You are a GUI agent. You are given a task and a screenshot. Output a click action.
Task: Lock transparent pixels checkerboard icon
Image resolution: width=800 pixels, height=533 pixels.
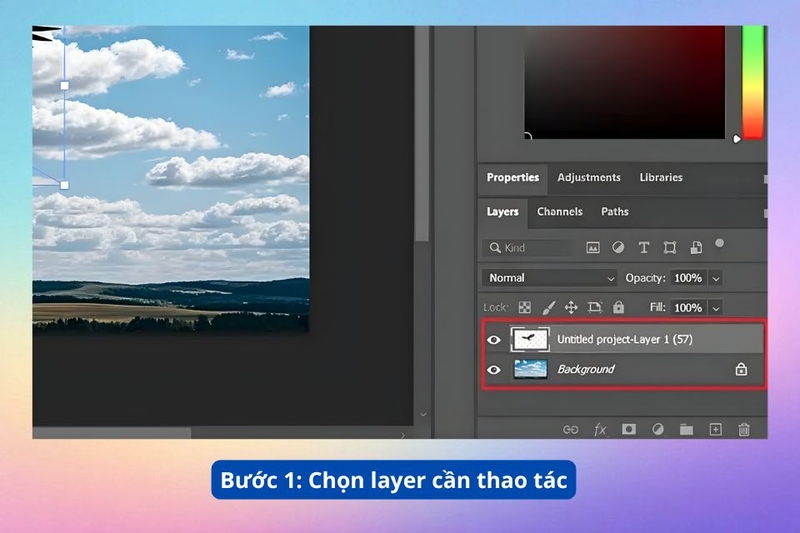[524, 307]
